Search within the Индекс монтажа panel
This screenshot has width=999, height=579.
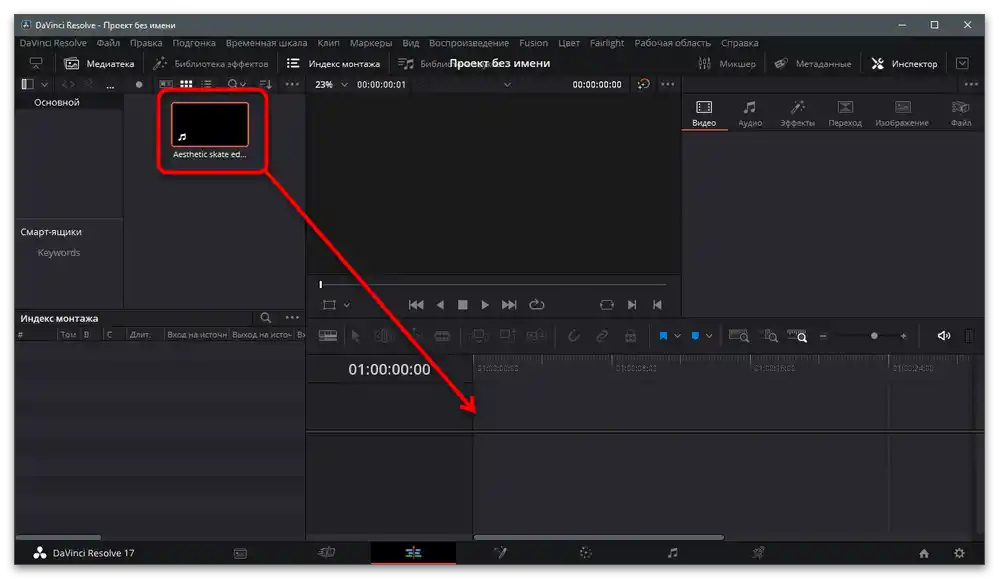click(266, 317)
